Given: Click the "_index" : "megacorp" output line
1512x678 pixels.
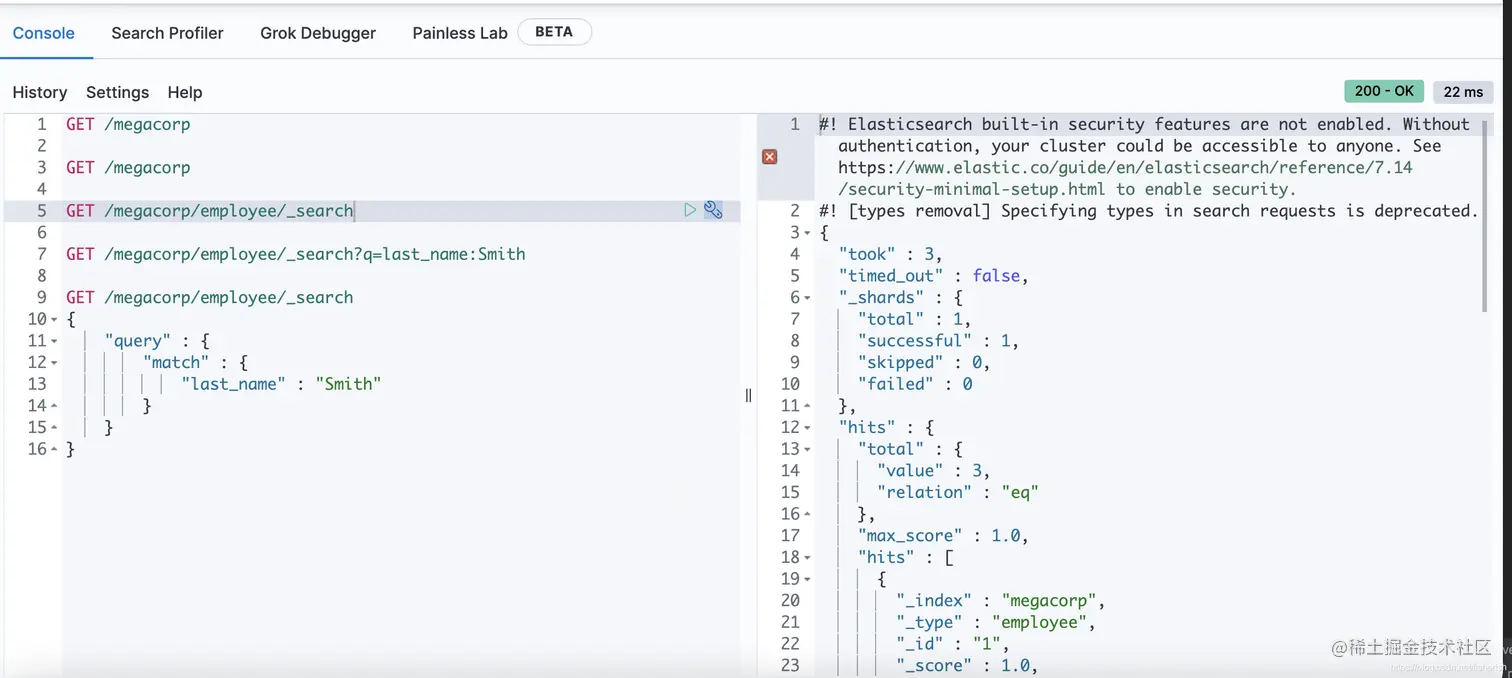Looking at the screenshot, I should [x=1000, y=601].
